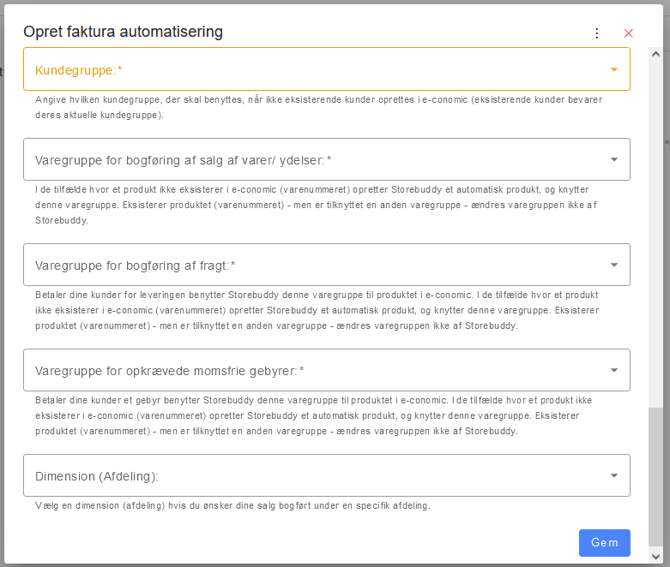Click the Dimension (Afdeling) field label
670x567 pixels.
pos(97,476)
